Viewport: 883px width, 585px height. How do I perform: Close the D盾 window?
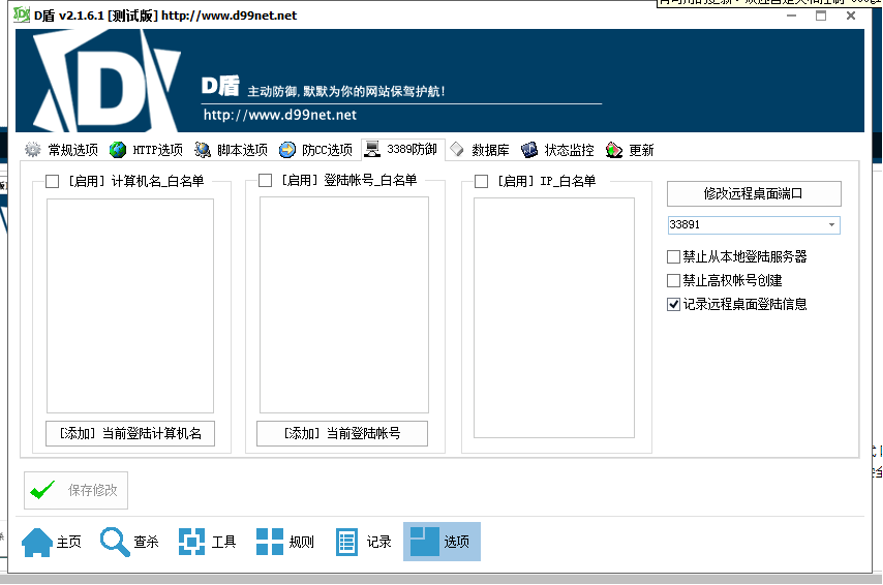coord(851,16)
